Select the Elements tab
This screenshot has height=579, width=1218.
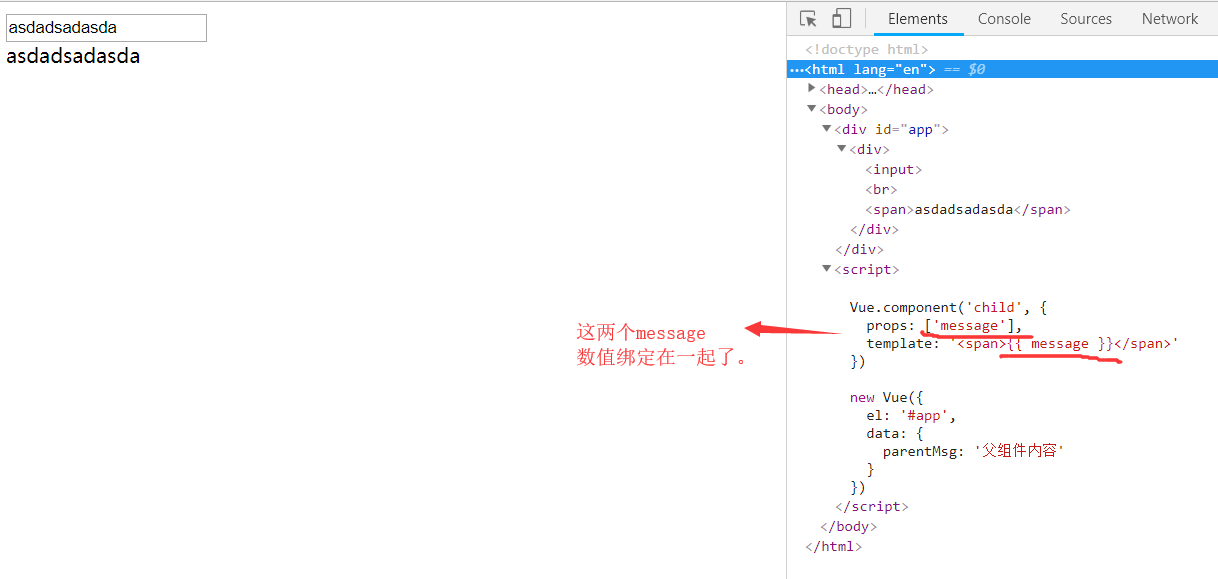pyautogui.click(x=917, y=19)
